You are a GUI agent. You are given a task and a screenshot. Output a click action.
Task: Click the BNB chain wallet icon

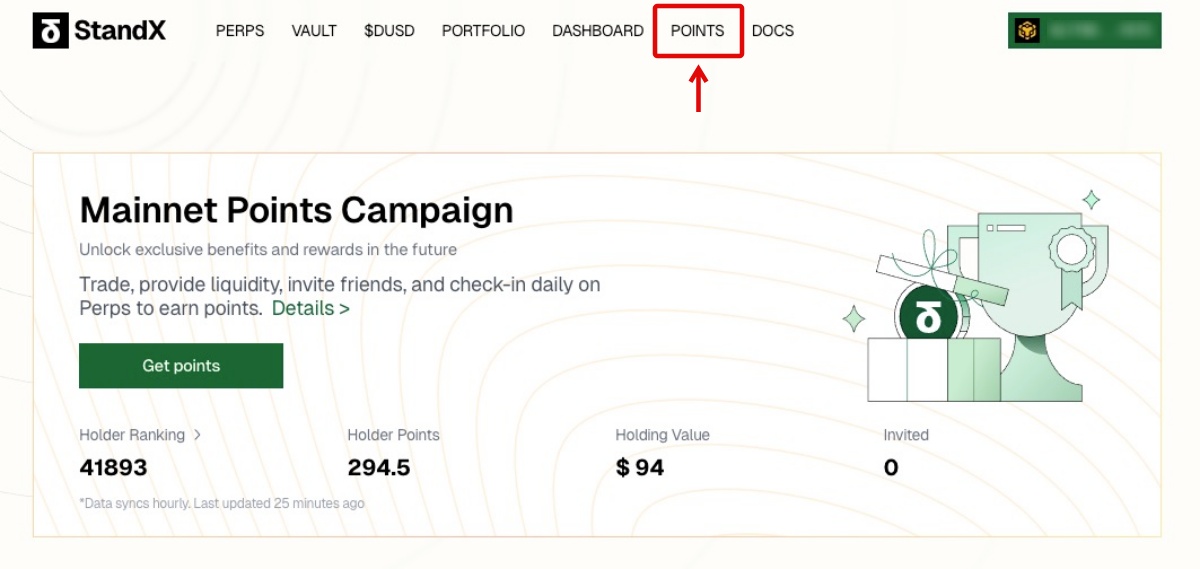click(1027, 31)
